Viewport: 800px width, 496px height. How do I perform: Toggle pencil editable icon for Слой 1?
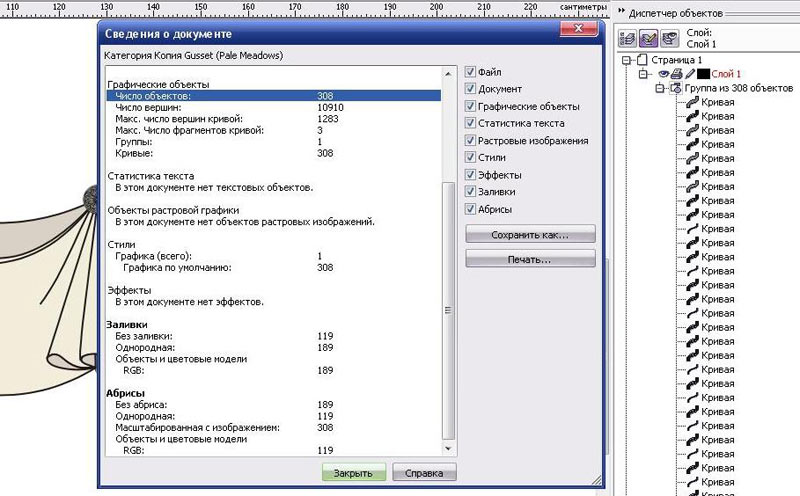(x=689, y=74)
